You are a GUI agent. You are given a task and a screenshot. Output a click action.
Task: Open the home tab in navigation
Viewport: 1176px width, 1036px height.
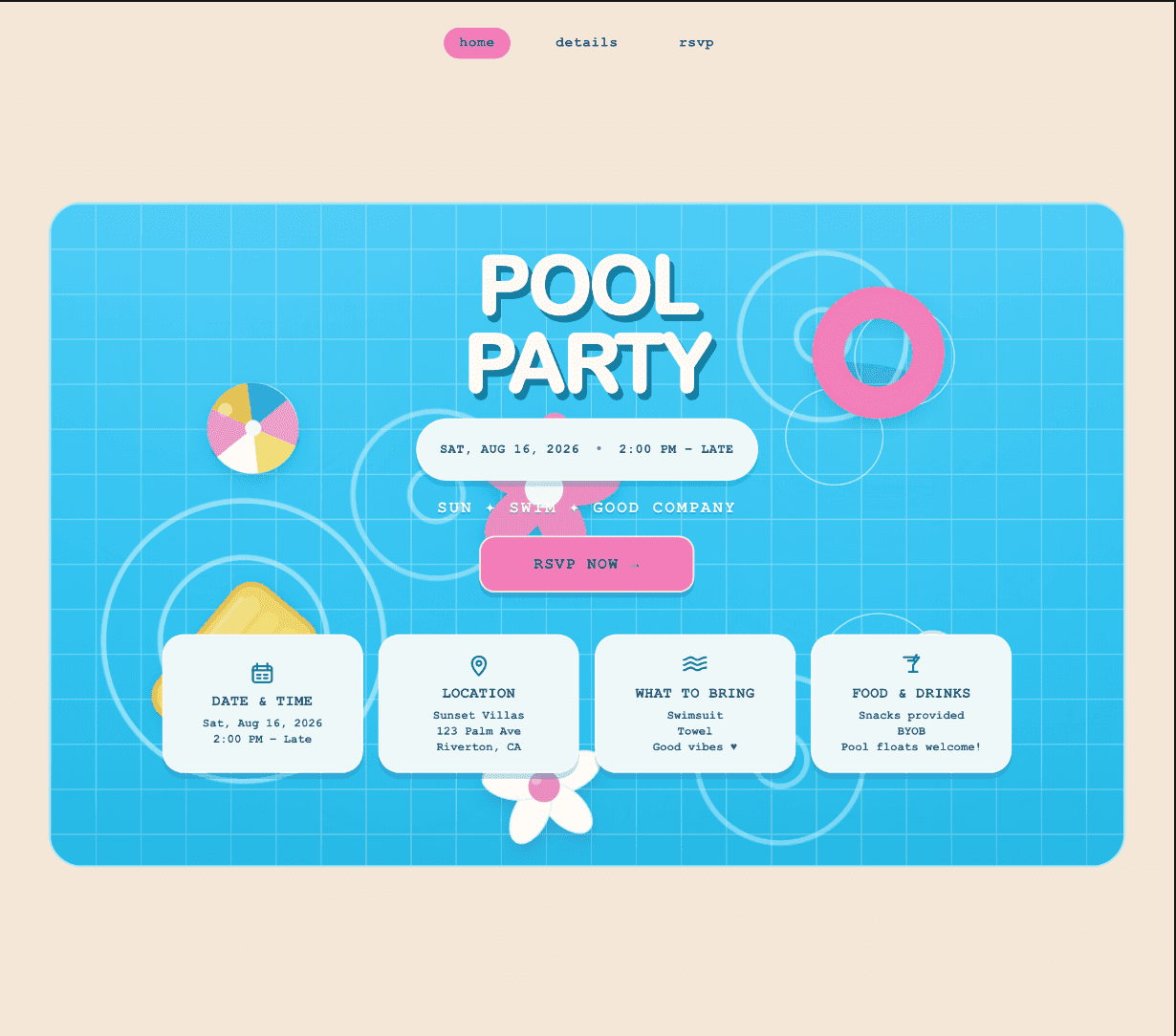(477, 43)
